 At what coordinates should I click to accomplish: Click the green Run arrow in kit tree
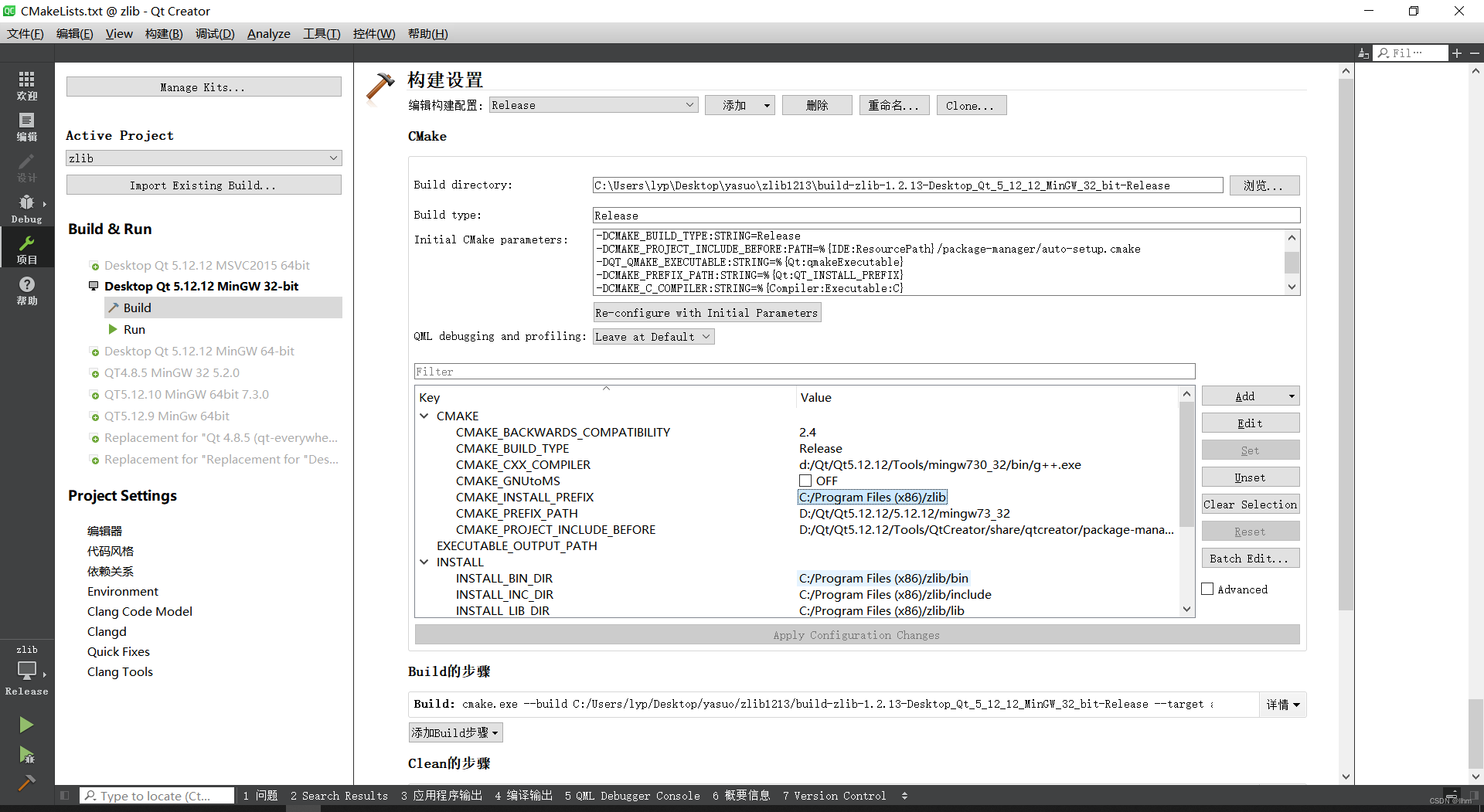point(114,329)
